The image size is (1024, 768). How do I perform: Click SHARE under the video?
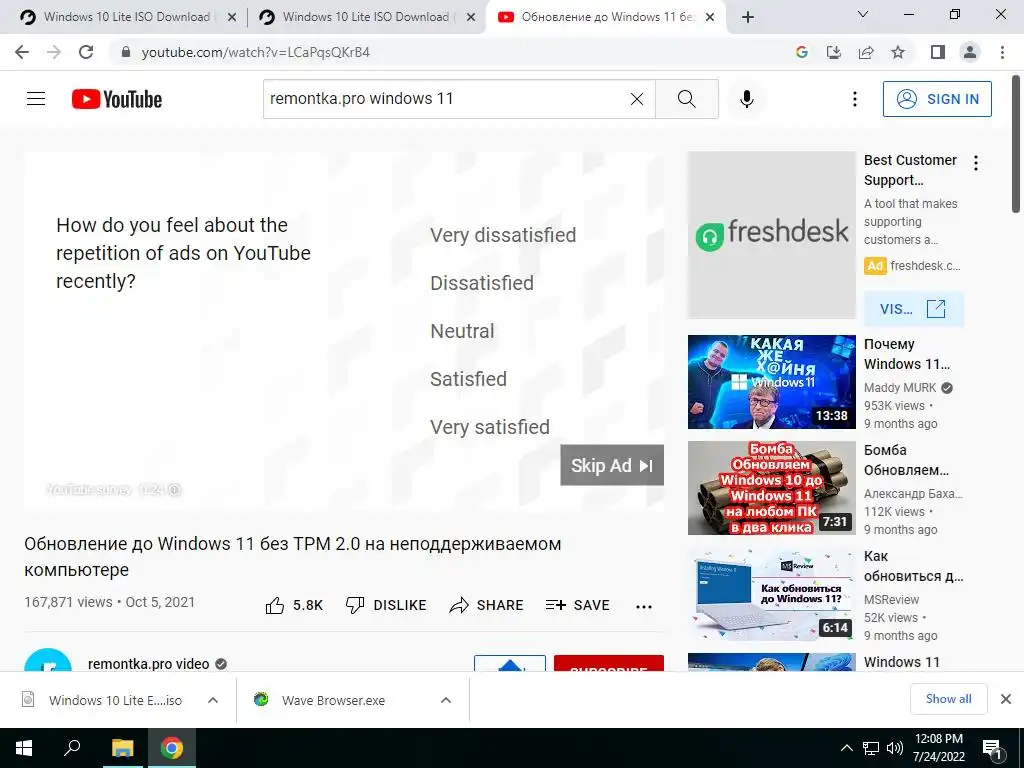click(x=487, y=605)
